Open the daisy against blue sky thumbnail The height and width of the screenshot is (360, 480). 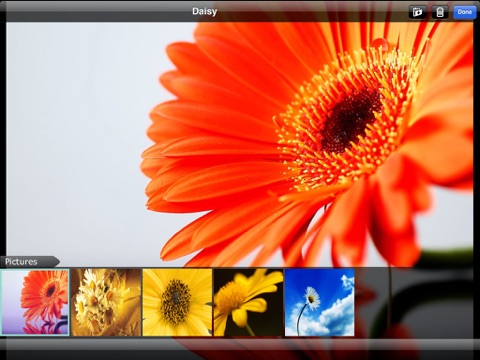point(320,302)
